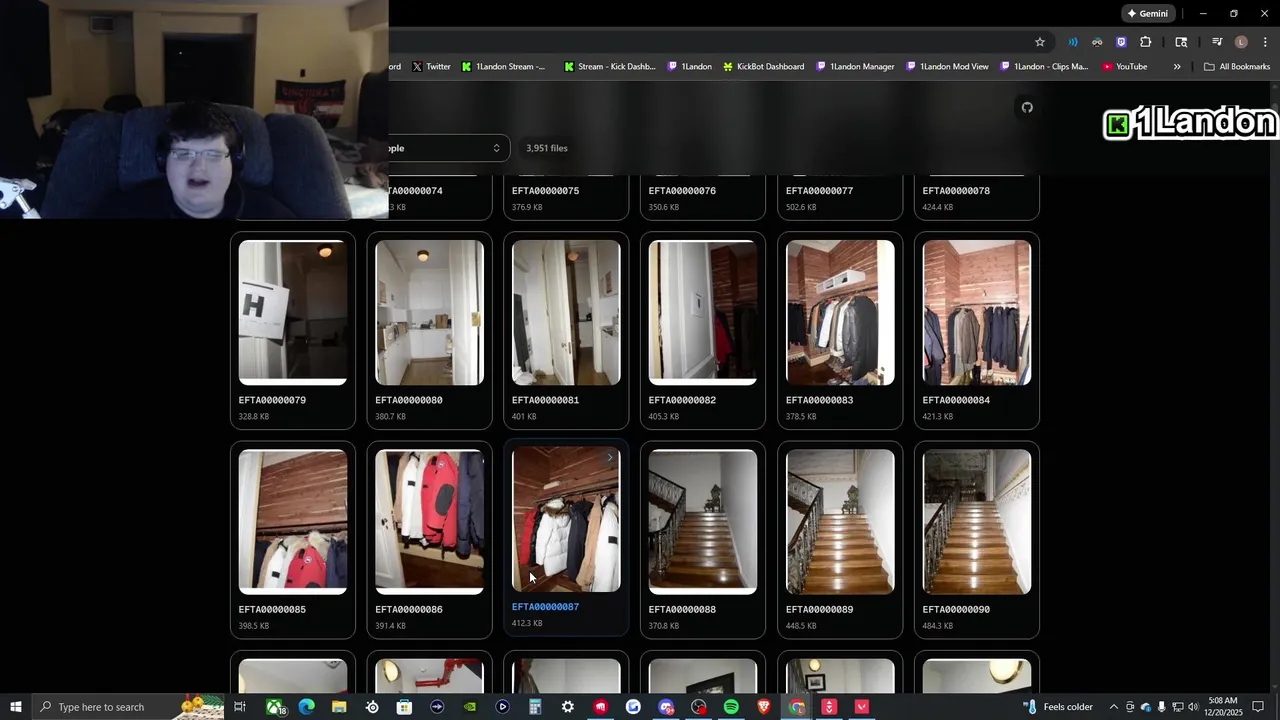Click the file name EFTA00000078
Screen dimensions: 1280x720
click(956, 191)
